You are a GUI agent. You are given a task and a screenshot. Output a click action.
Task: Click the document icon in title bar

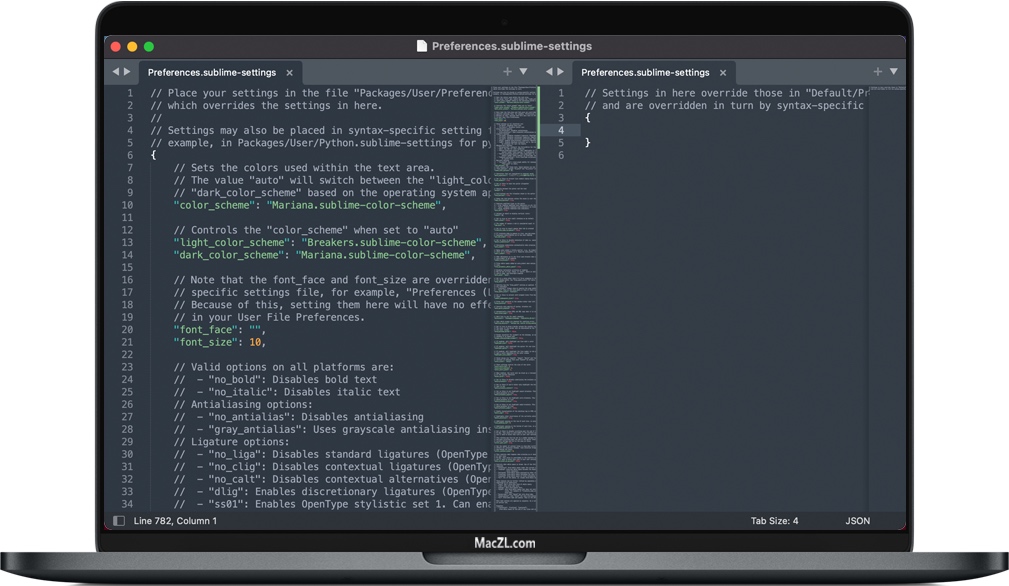(422, 46)
